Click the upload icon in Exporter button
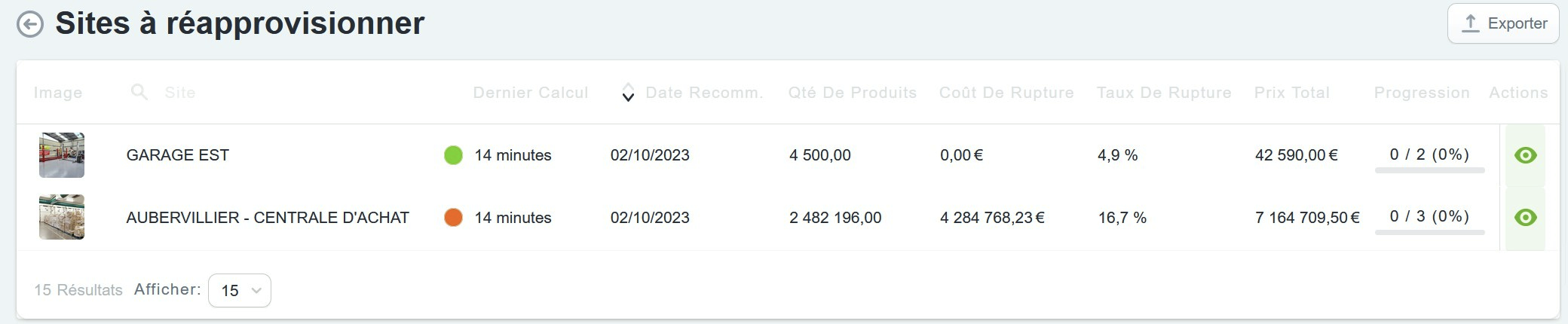The image size is (1568, 324). coord(1471,23)
